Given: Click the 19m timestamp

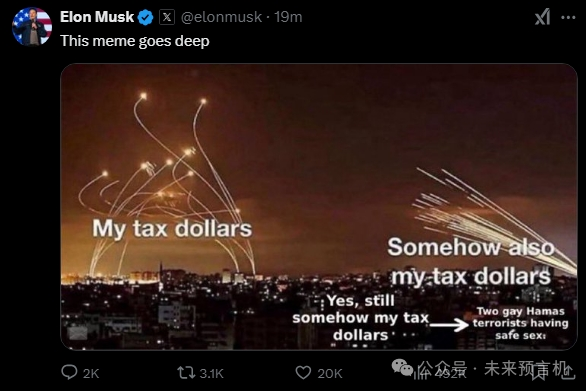Looking at the screenshot, I should pos(288,17).
